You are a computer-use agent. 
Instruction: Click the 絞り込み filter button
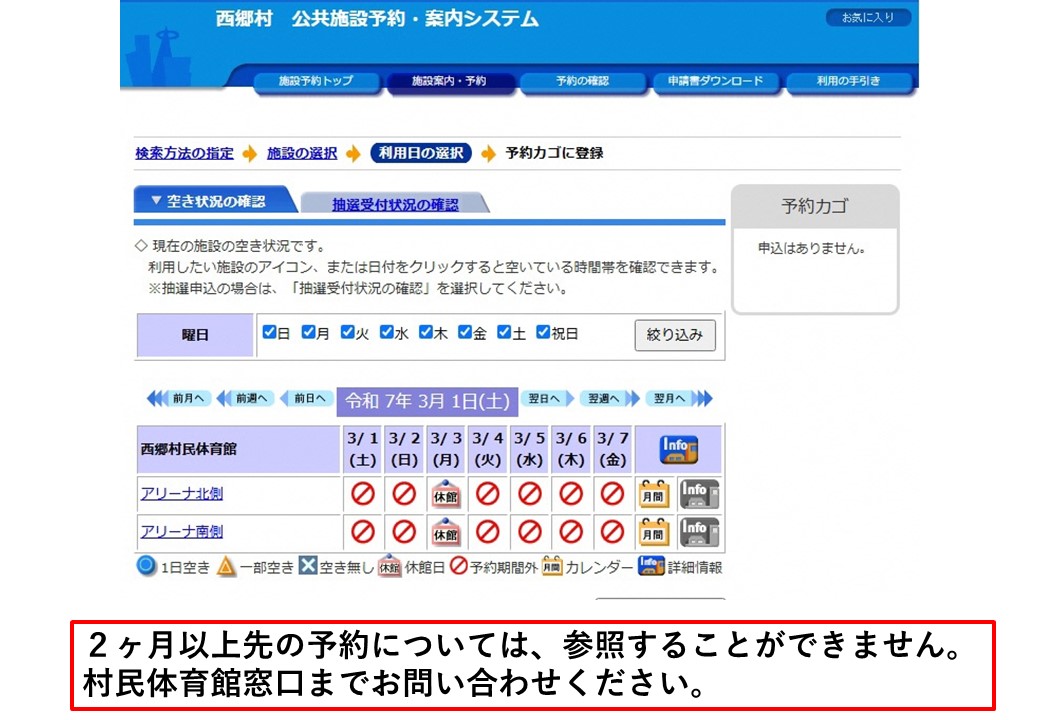[x=675, y=335]
